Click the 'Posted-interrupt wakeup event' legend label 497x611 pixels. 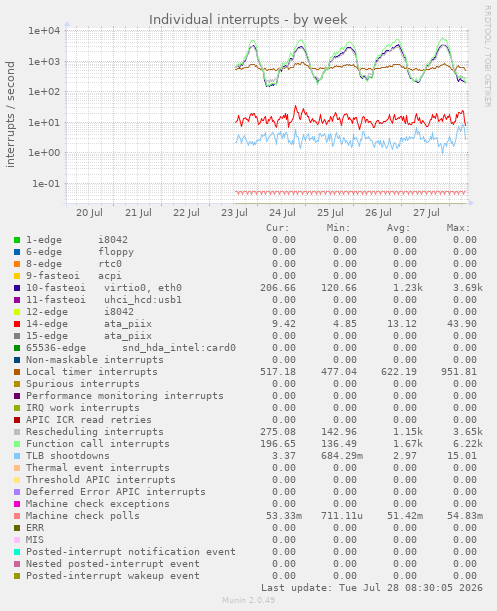tap(113, 576)
